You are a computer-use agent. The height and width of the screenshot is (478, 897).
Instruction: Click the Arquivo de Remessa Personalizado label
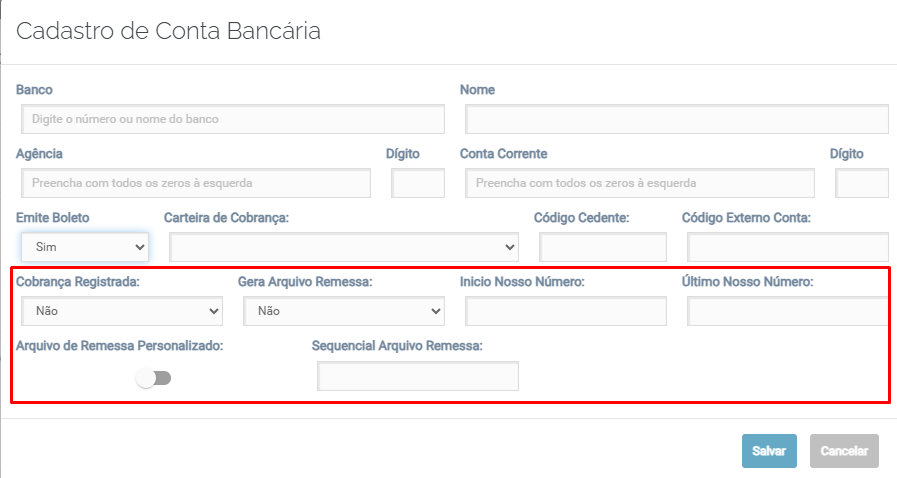point(119,346)
